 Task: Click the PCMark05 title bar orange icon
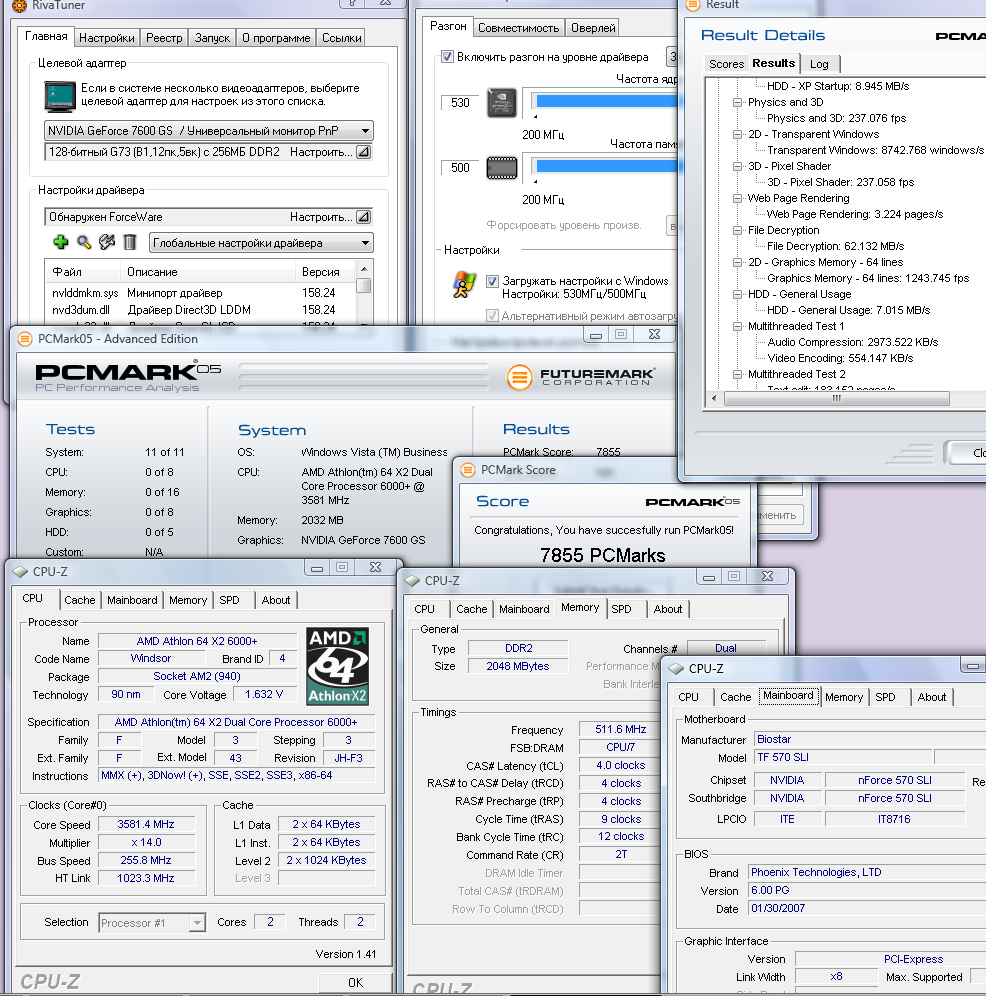pyautogui.click(x=25, y=339)
